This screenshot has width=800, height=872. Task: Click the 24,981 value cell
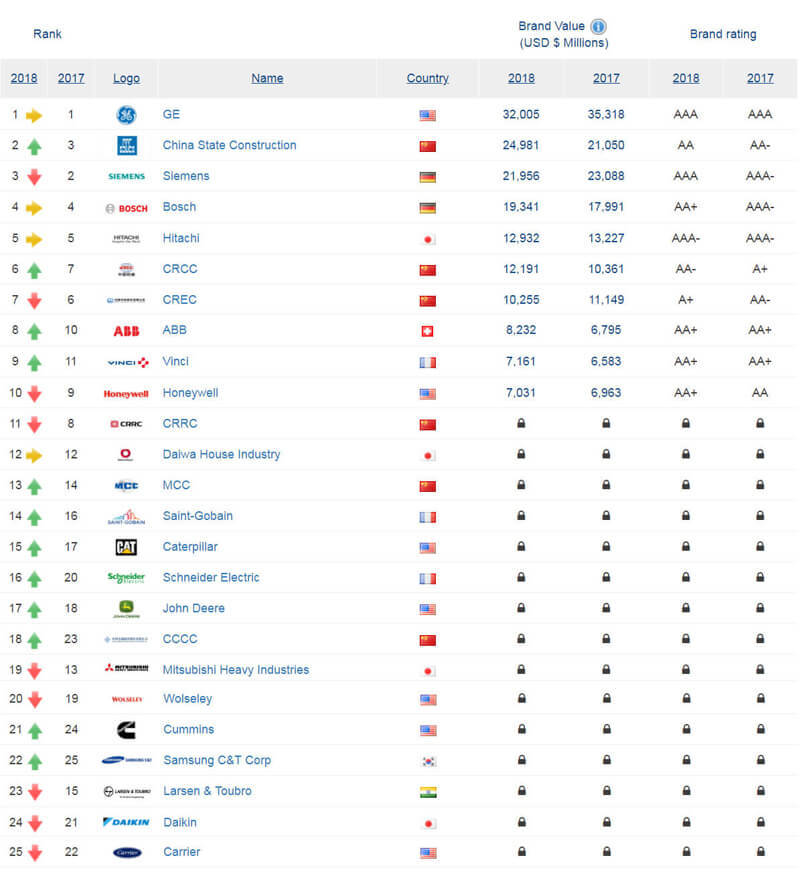tap(521, 145)
